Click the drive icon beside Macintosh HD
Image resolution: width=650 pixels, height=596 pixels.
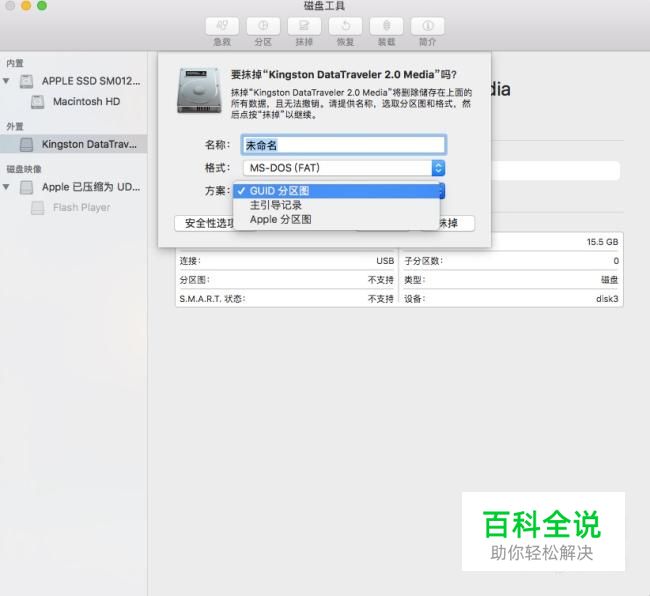[37, 102]
